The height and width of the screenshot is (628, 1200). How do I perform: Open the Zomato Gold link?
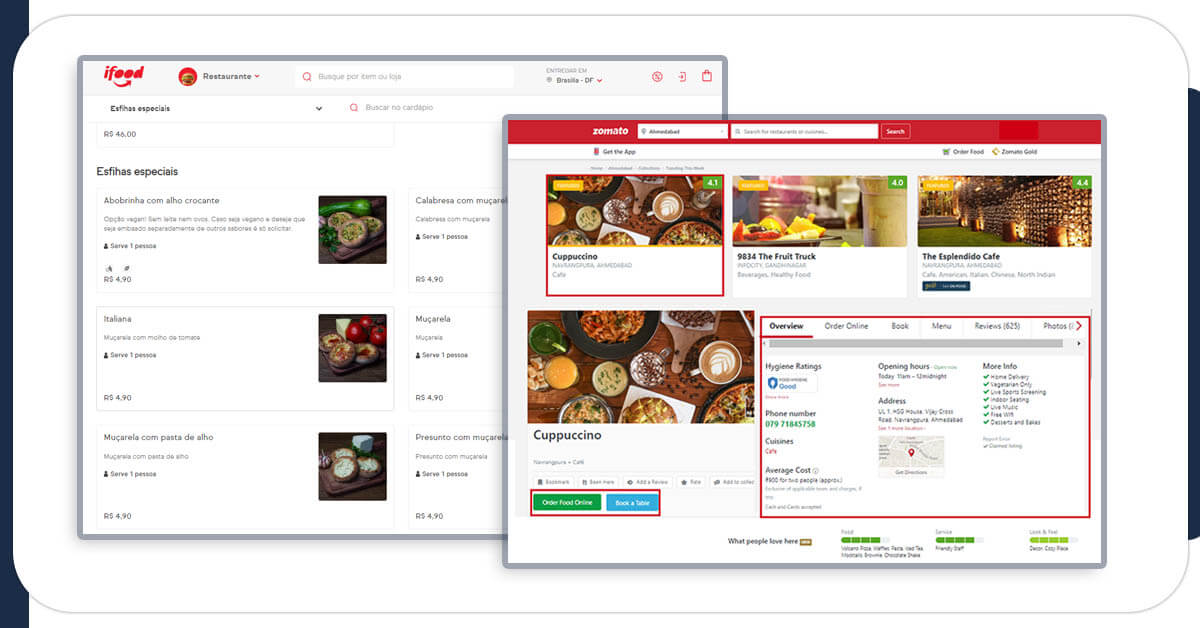click(x=1014, y=152)
